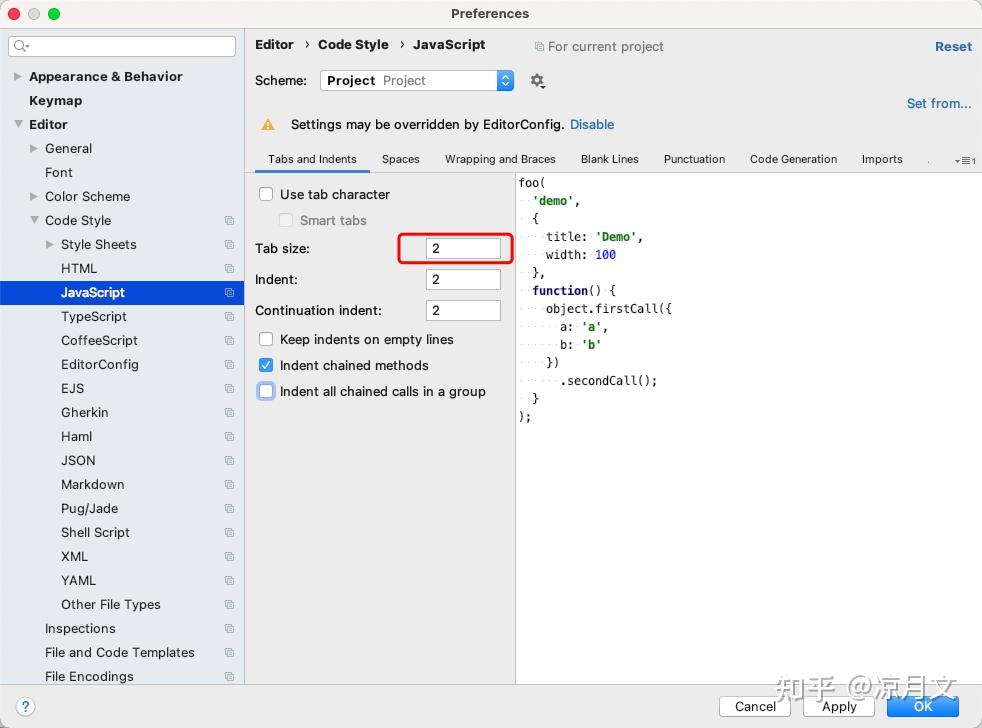Viewport: 982px width, 728px height.
Task: Click Code Style in the breadcrumb
Action: [x=353, y=44]
